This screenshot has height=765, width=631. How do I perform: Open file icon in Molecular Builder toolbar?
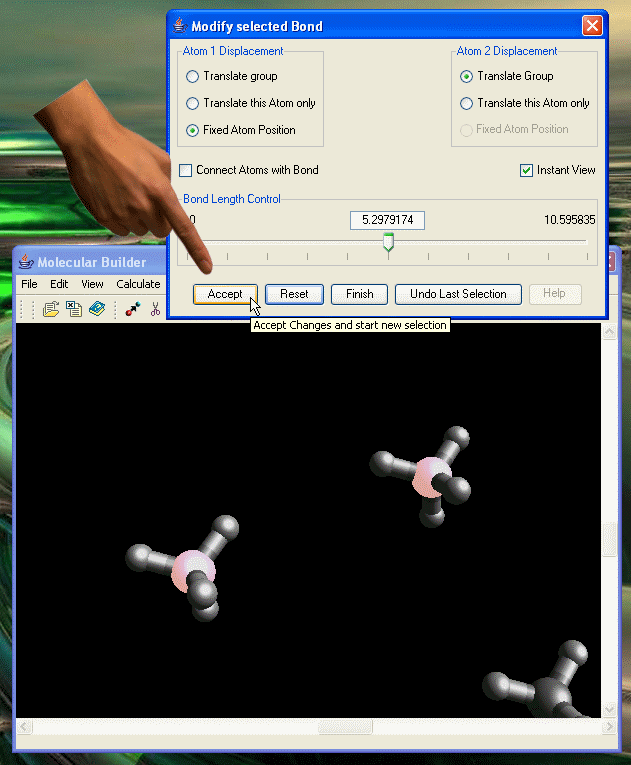click(51, 309)
